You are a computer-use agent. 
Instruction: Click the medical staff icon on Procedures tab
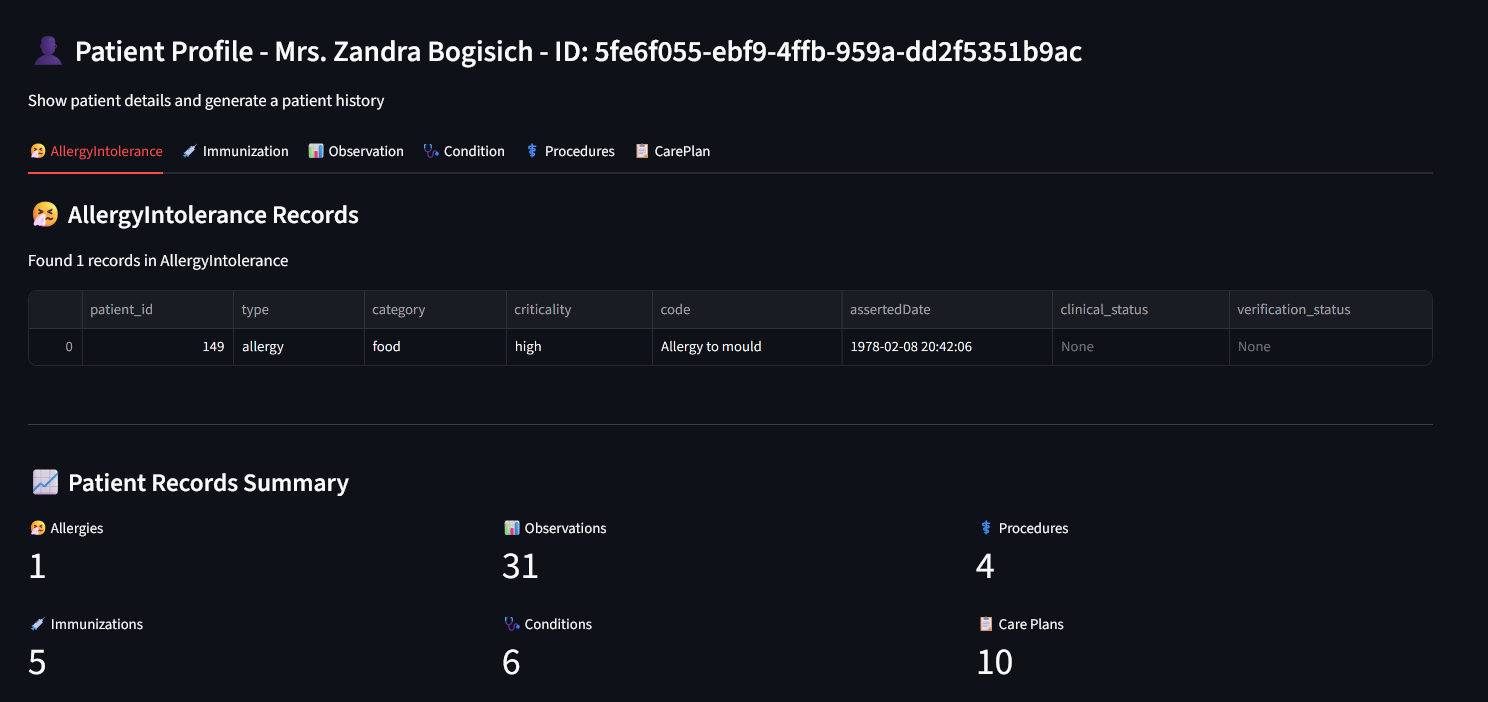pyautogui.click(x=532, y=151)
